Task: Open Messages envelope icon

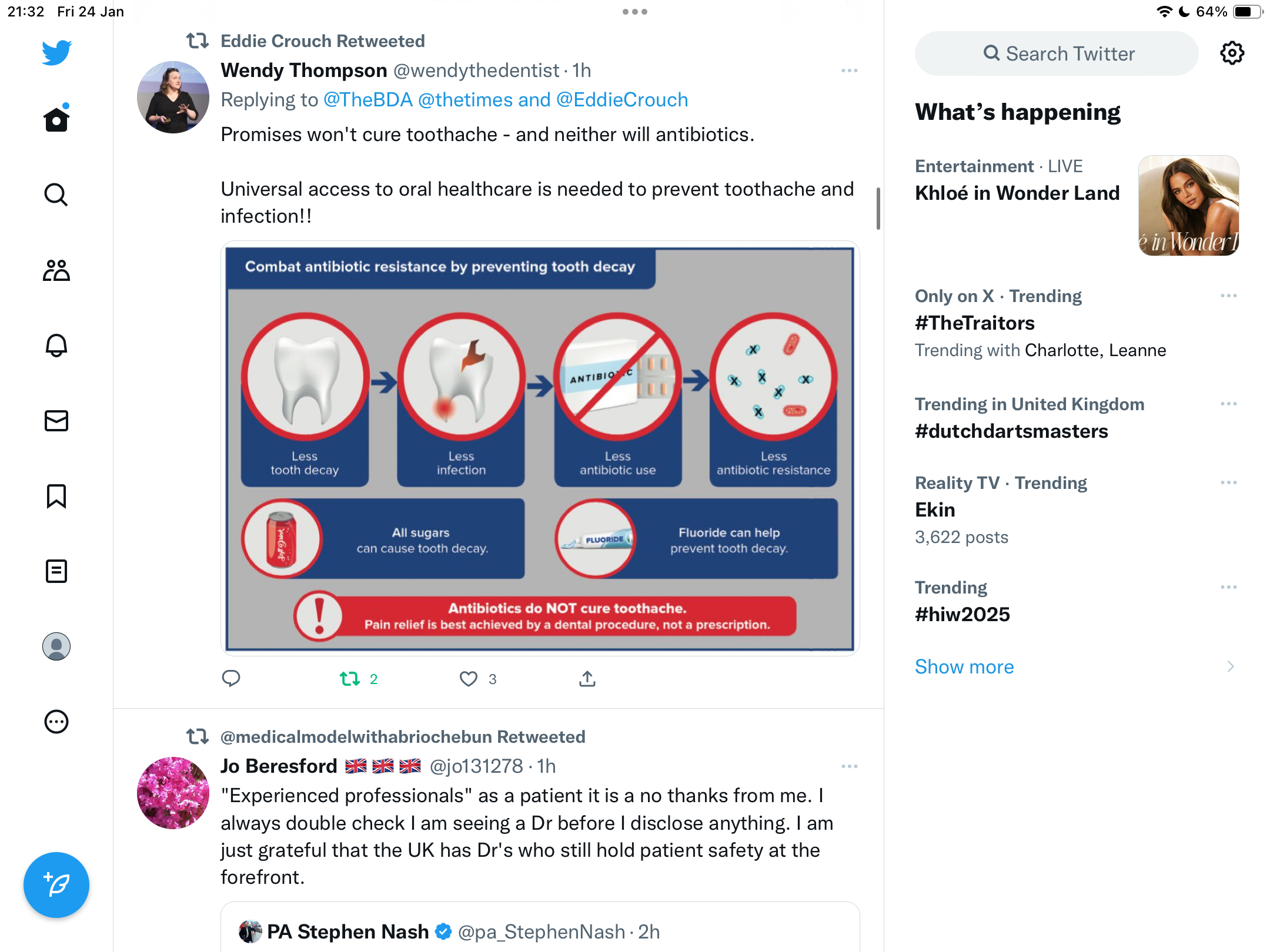Action: 56,421
